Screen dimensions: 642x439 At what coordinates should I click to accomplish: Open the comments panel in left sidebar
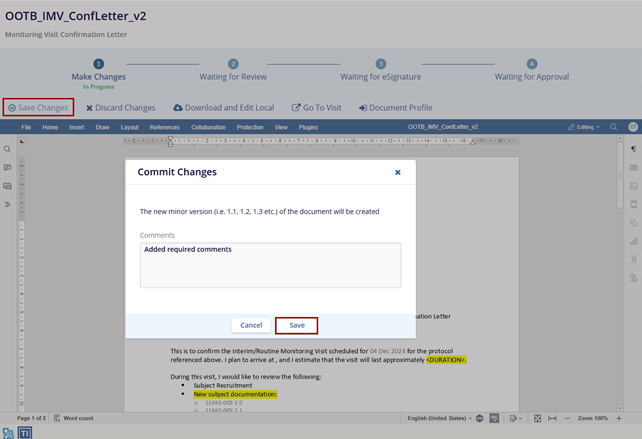(7, 168)
